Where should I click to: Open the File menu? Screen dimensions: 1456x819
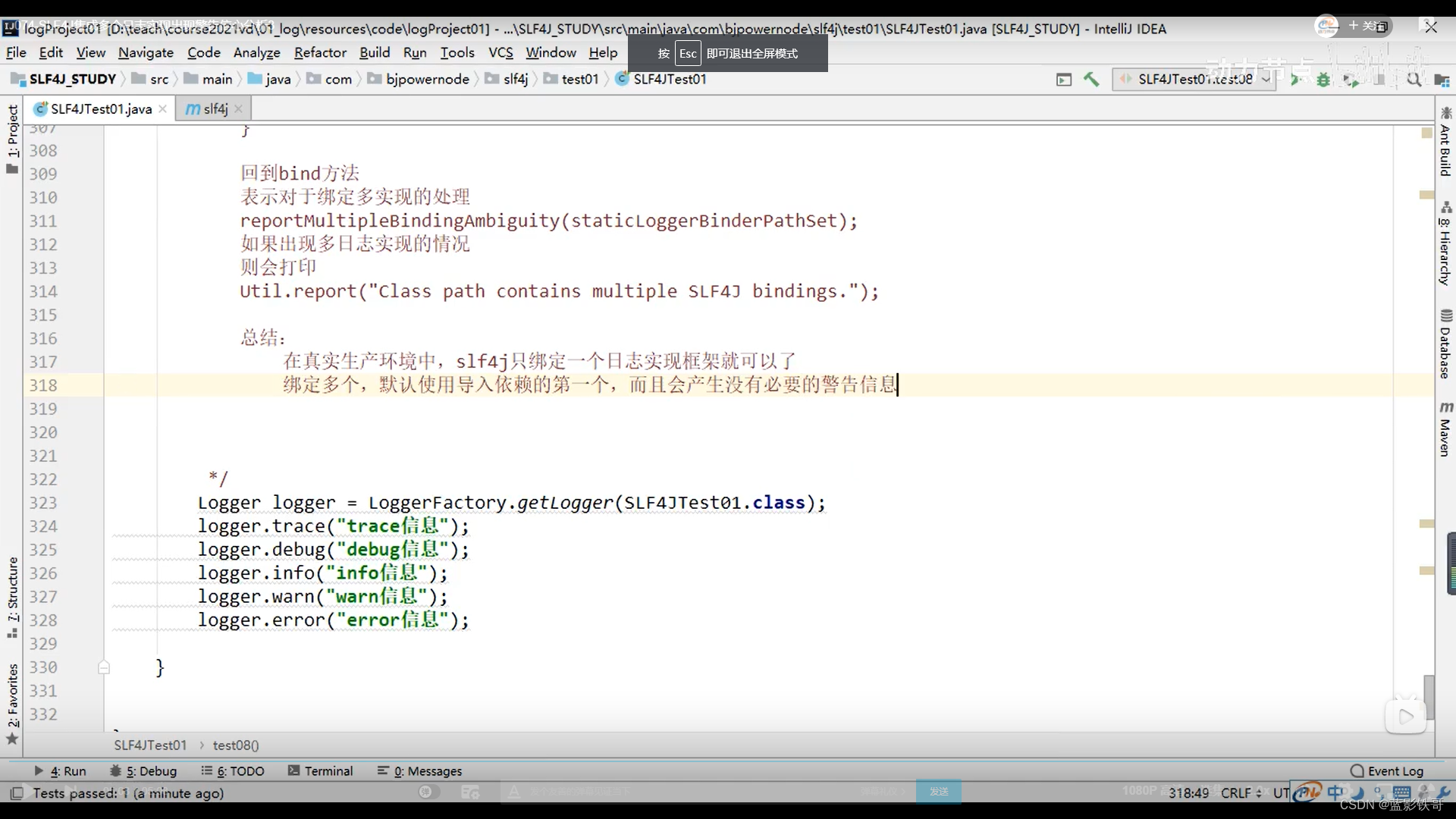coord(16,52)
